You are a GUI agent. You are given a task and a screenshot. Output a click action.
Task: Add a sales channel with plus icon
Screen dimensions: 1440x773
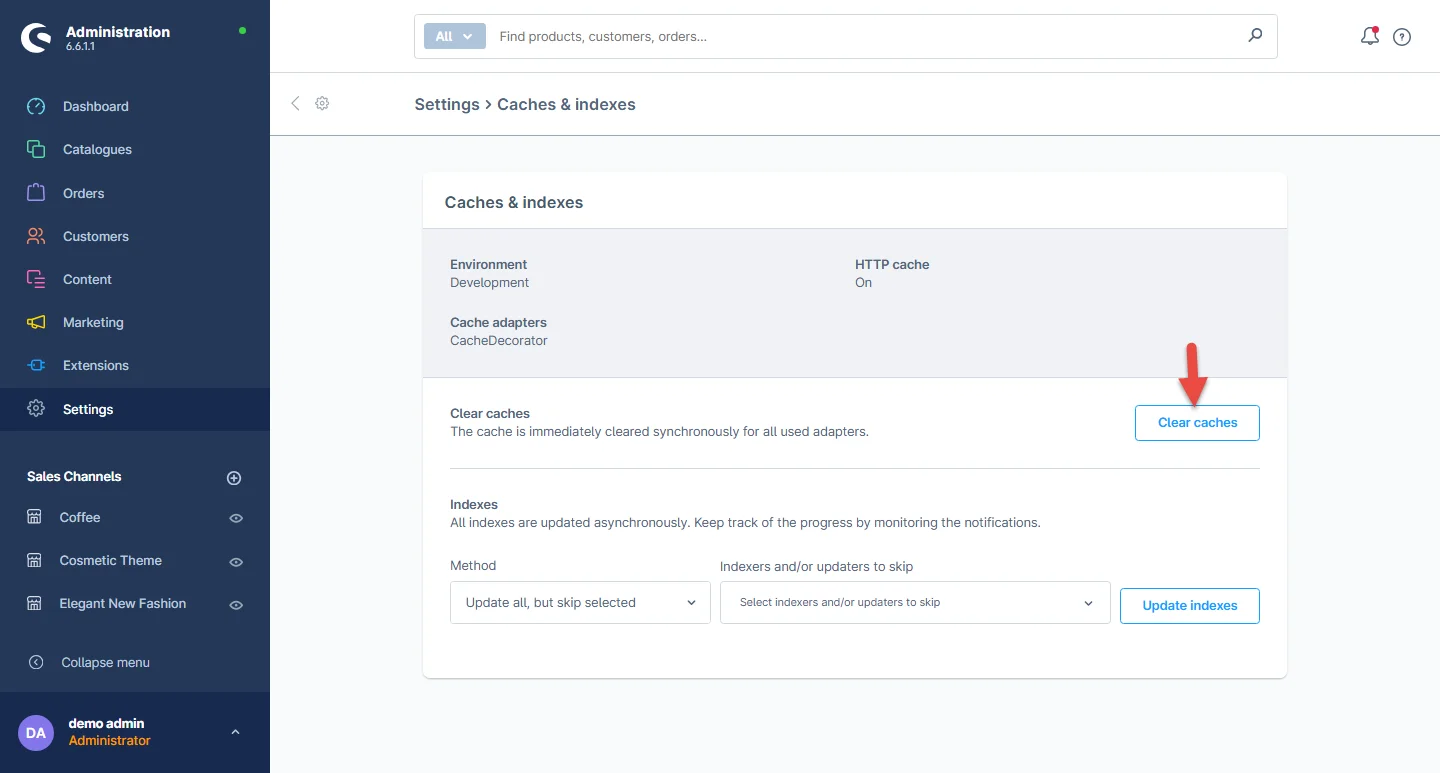click(234, 478)
